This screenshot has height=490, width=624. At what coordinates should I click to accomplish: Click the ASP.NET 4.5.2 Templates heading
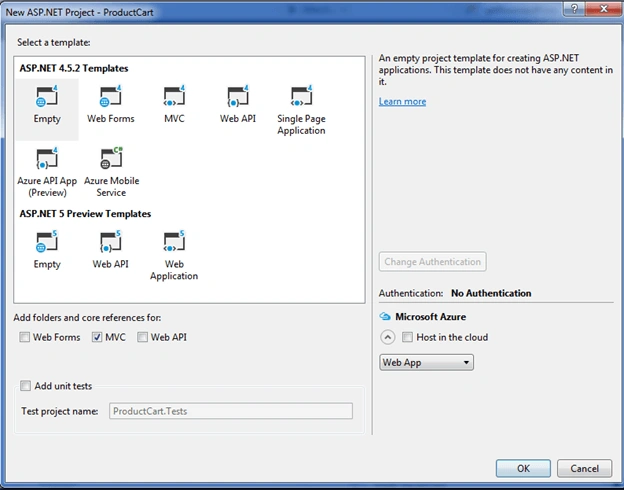pos(74,68)
